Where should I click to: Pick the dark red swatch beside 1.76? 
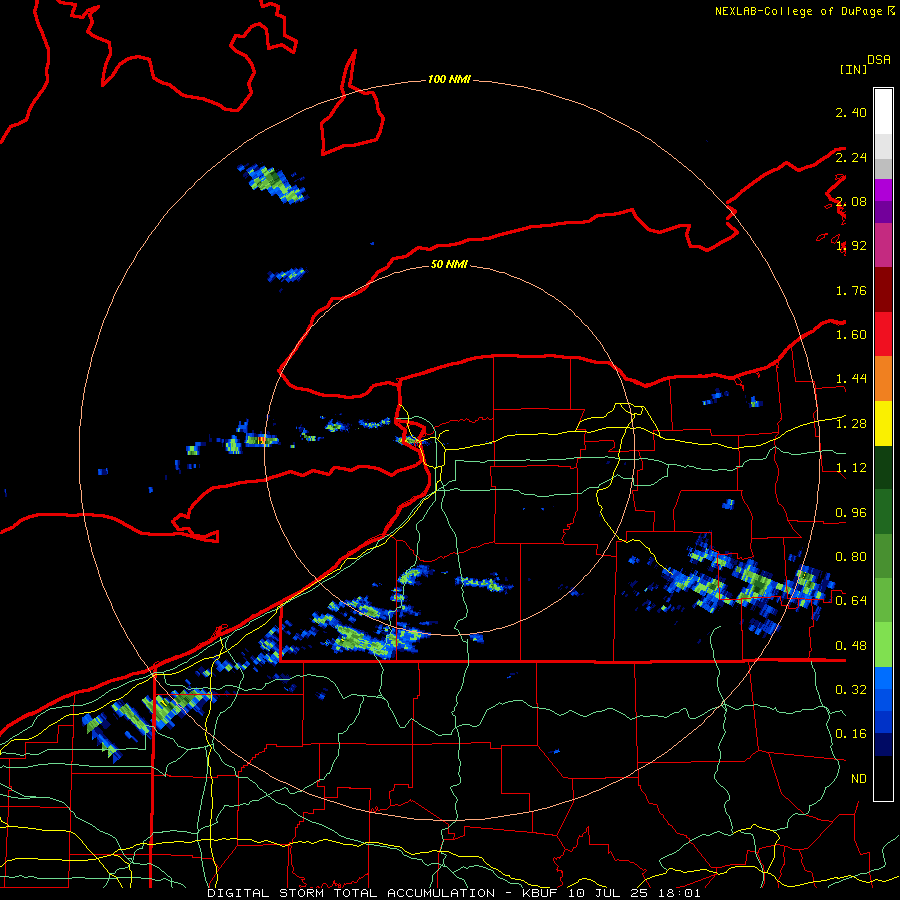883,290
